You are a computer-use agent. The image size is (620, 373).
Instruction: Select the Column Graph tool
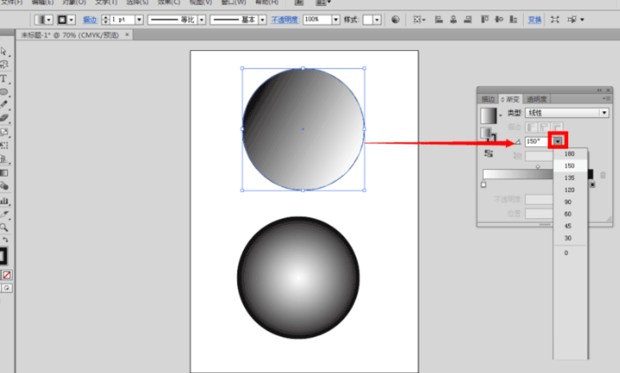4,201
